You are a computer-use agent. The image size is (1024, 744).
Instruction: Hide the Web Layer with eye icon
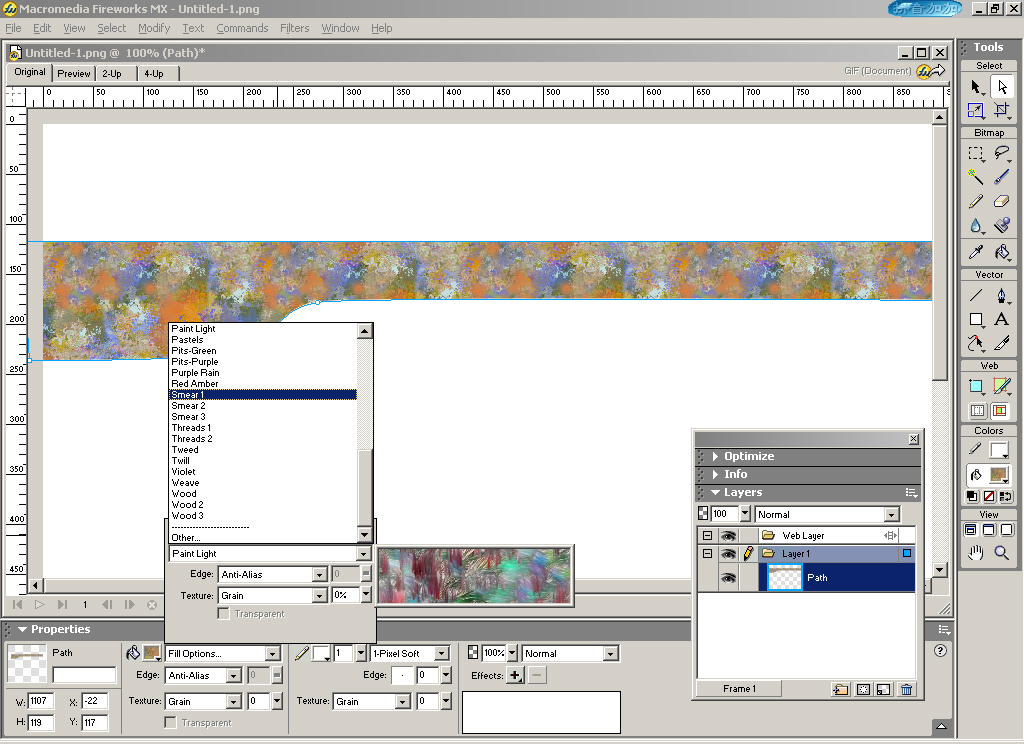[x=728, y=536]
